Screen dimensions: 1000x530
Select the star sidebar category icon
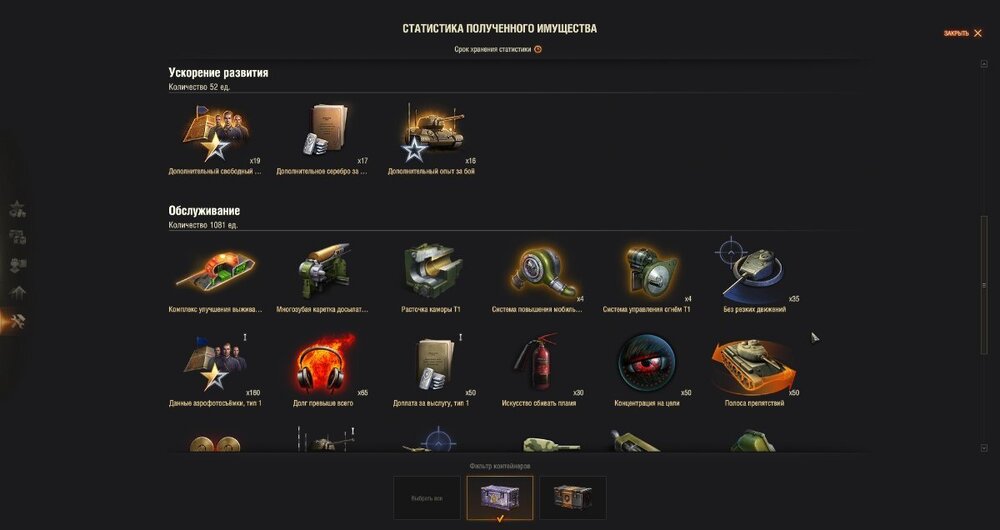tap(17, 209)
